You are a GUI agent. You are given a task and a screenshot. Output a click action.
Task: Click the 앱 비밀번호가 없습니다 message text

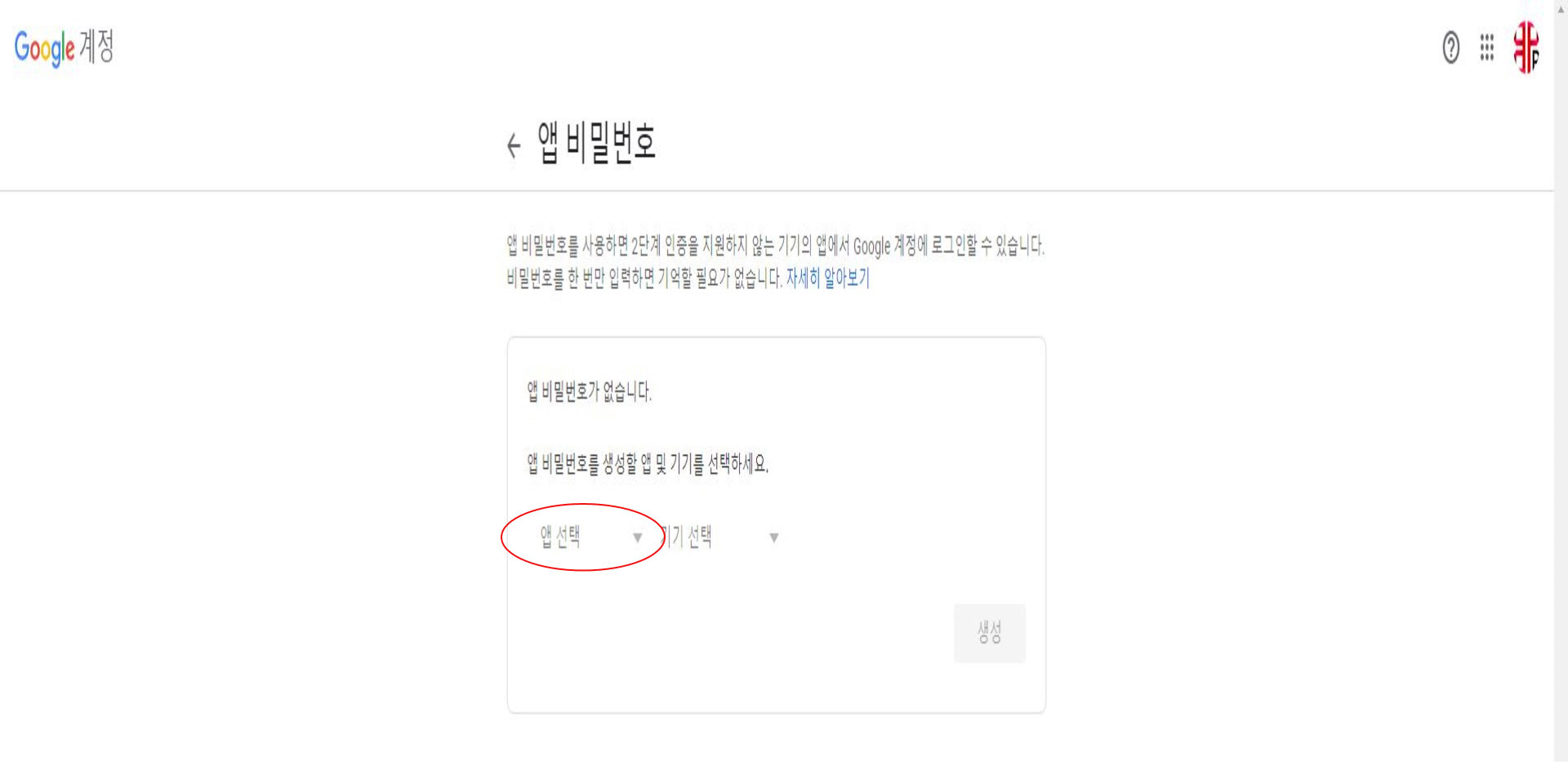[589, 391]
